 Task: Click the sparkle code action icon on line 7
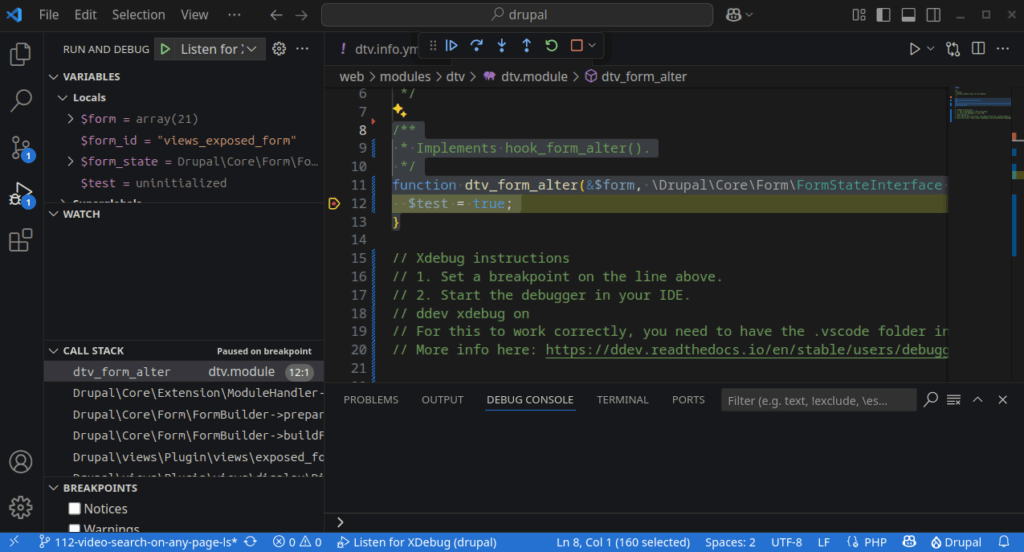[x=400, y=110]
